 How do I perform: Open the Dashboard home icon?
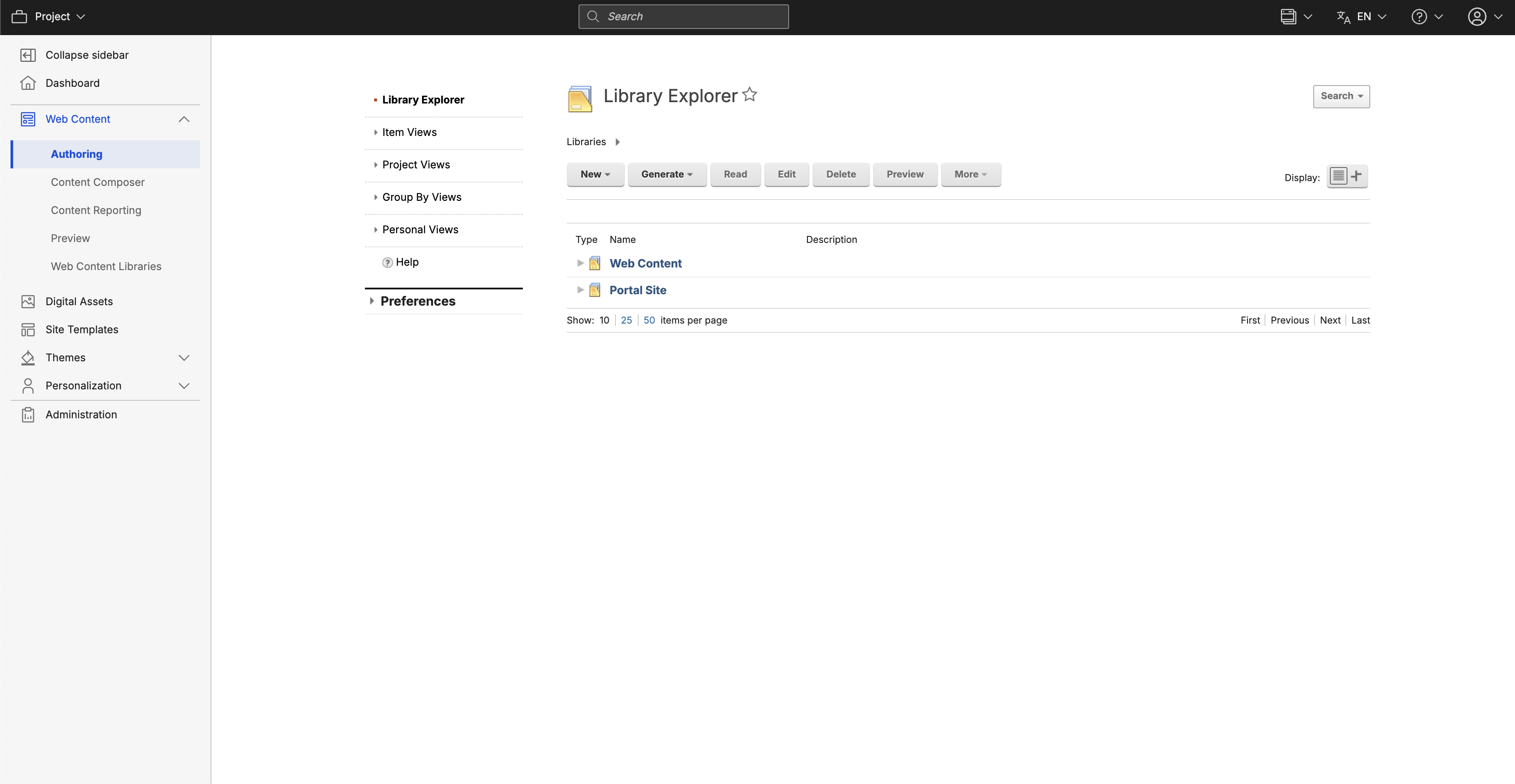pyautogui.click(x=28, y=83)
